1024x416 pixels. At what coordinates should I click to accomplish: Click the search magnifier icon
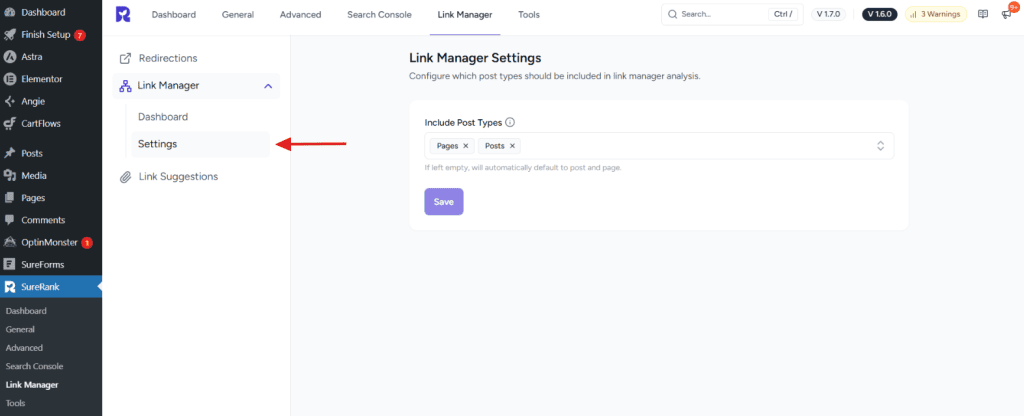tap(672, 14)
